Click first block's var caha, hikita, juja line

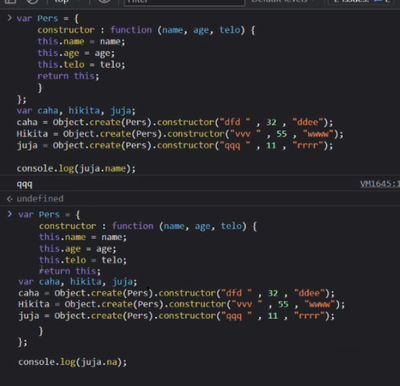[76, 110]
